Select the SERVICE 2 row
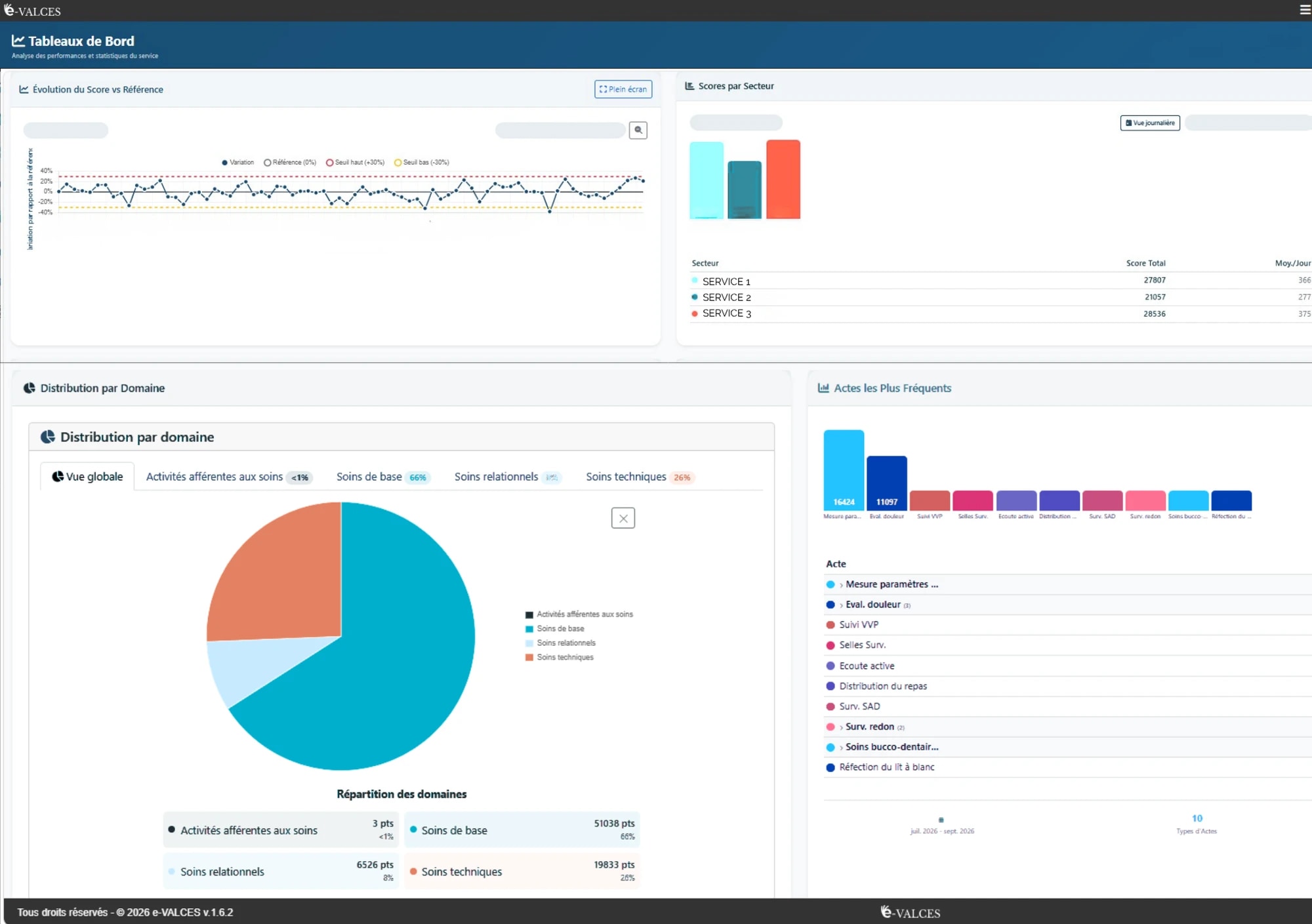The width and height of the screenshot is (1312, 924). (x=1001, y=297)
